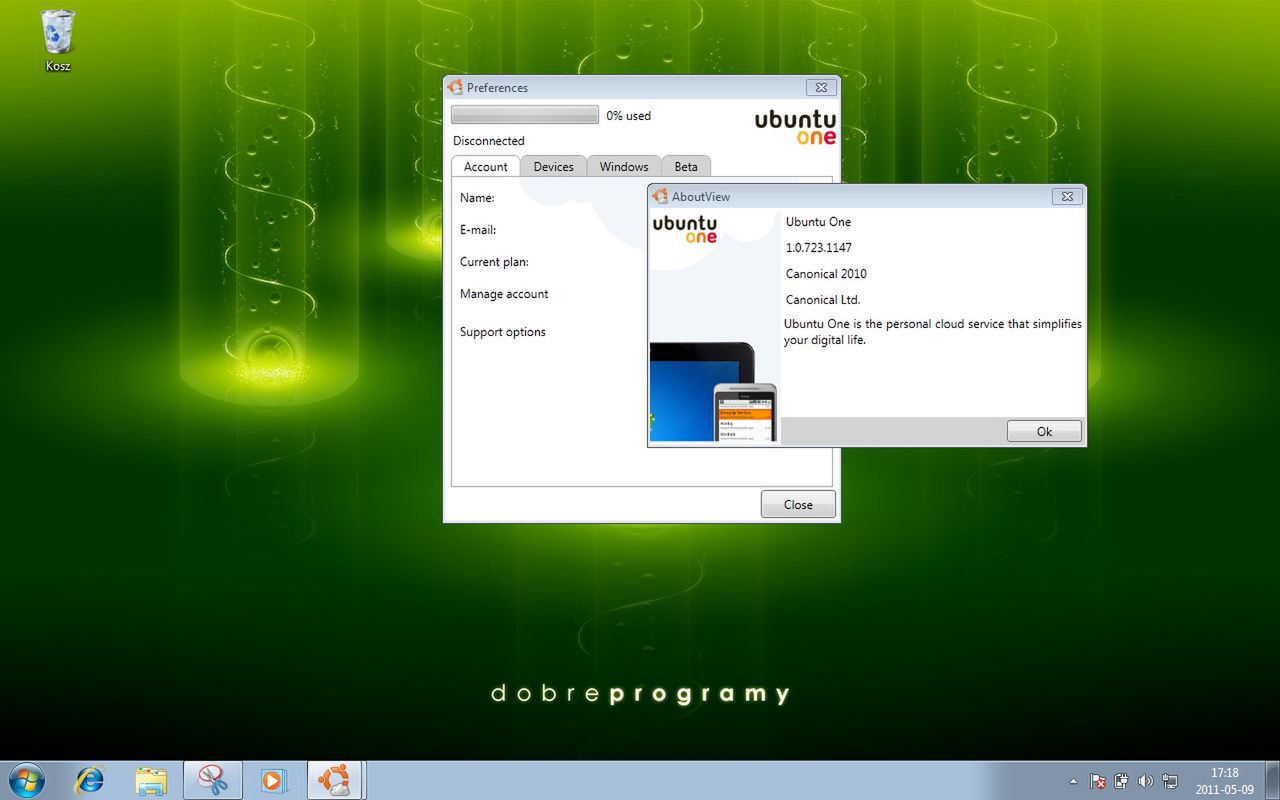Switch to the Devices tab

coord(553,166)
